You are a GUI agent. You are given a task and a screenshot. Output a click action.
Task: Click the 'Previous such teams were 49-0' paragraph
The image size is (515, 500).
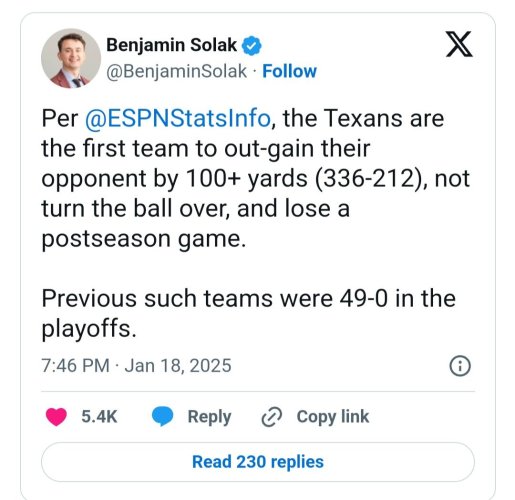click(249, 313)
